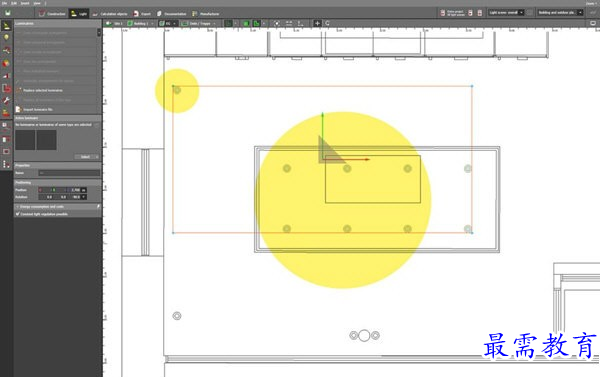The width and height of the screenshot is (605, 377).
Task: Select the lamp bulb tool in sidebar
Action: coord(6,37)
